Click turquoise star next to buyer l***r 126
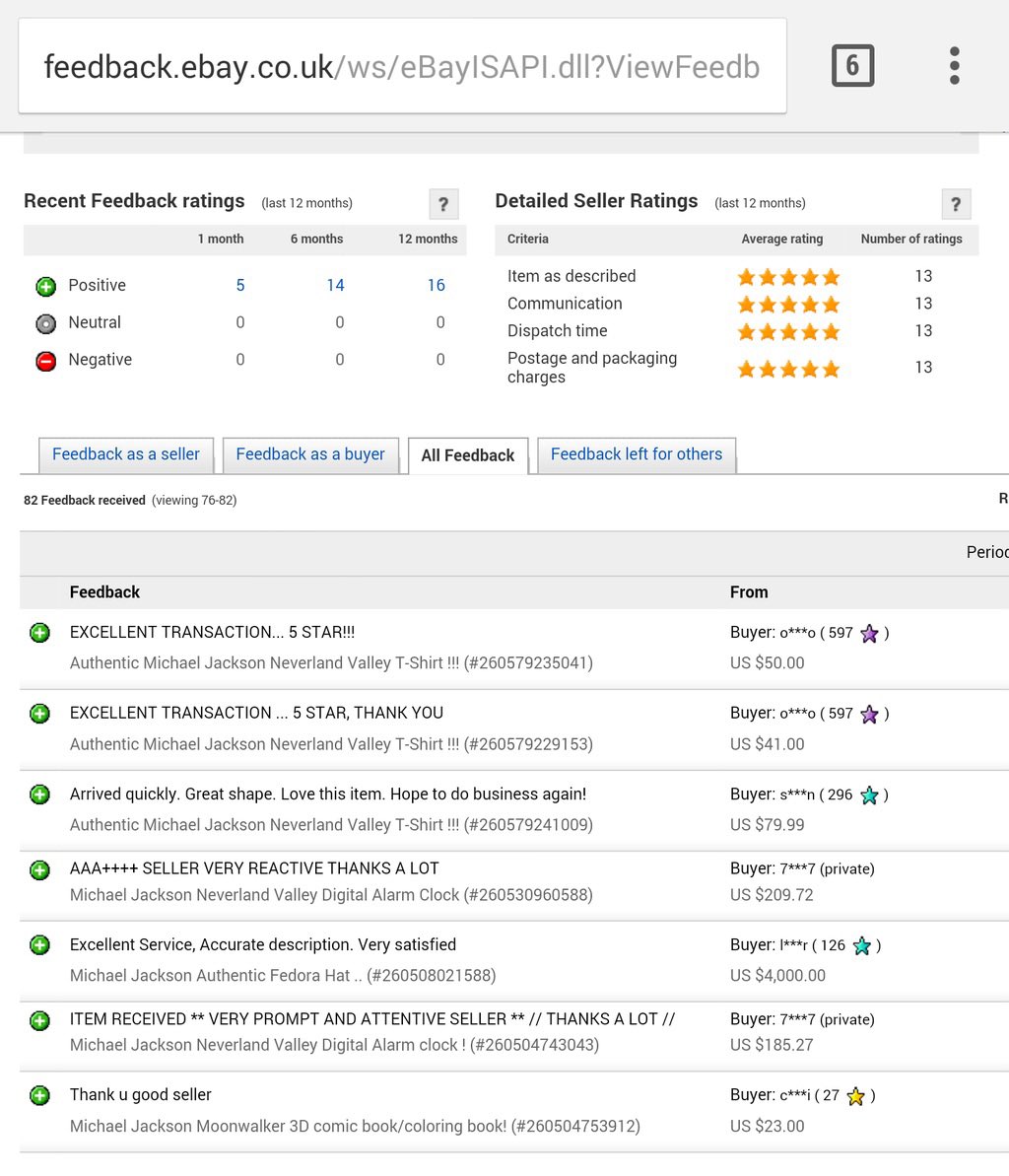Viewport: 1009px width, 1176px height. [862, 945]
